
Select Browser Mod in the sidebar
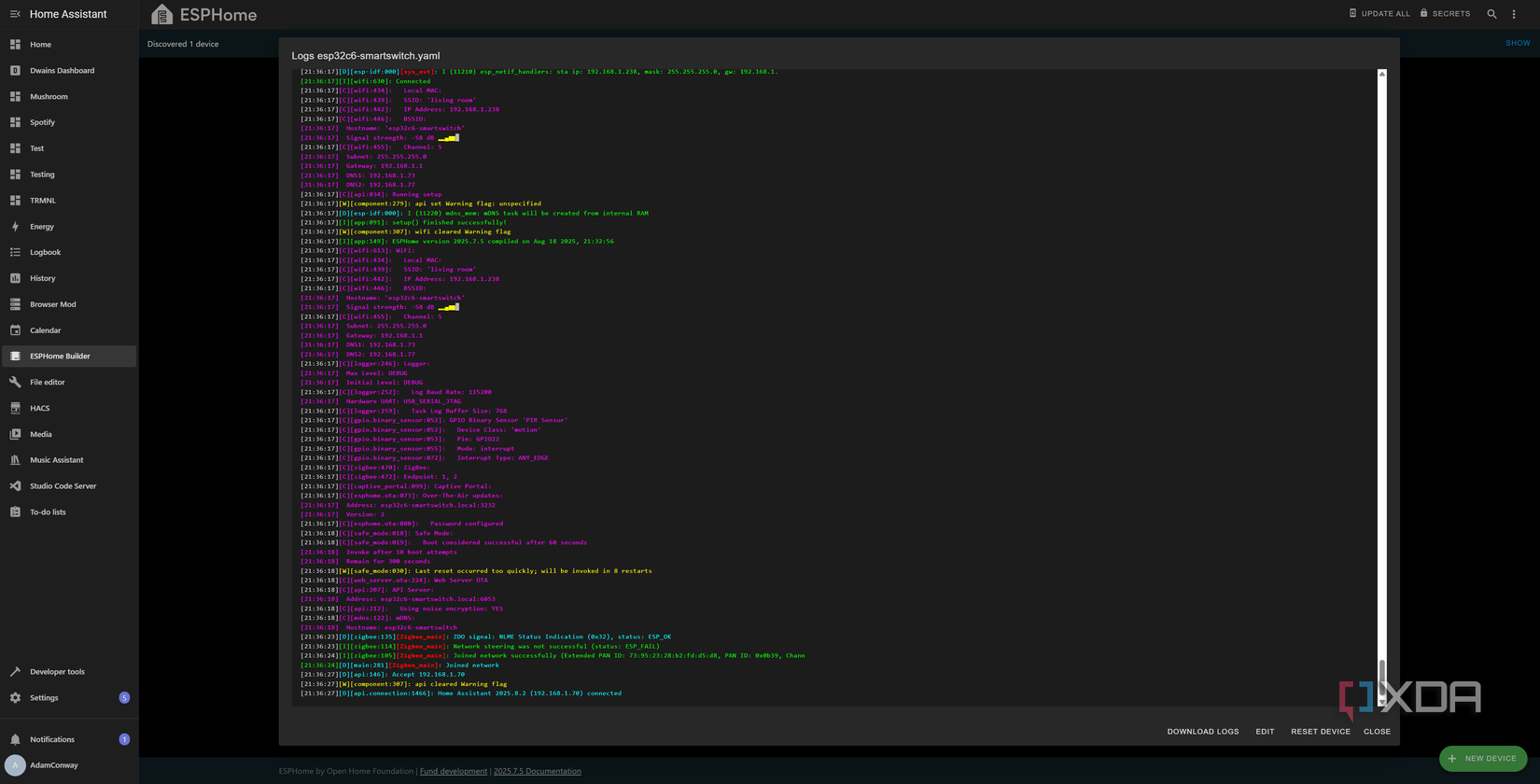click(x=69, y=304)
